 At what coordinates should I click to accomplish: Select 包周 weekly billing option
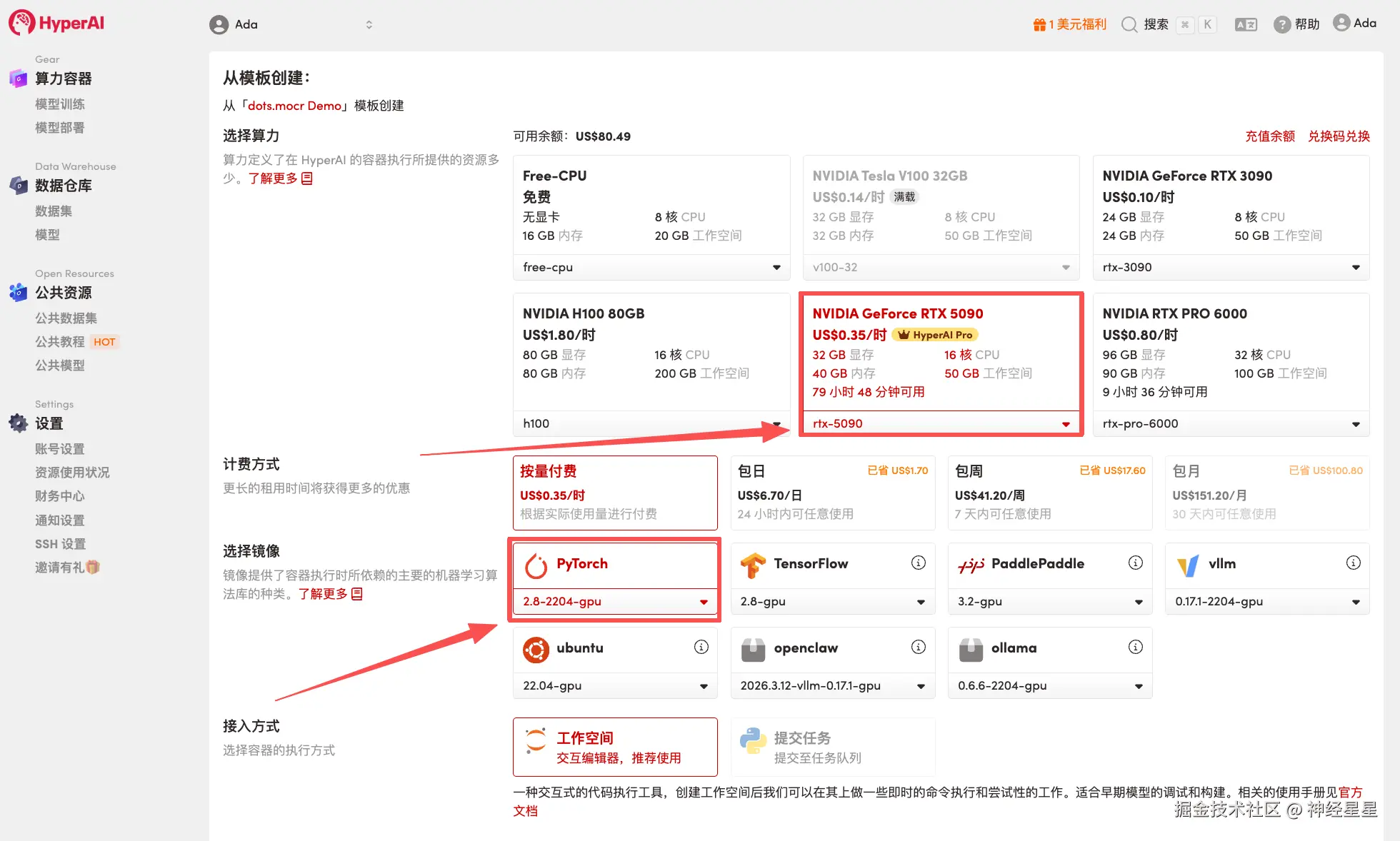(x=1049, y=493)
